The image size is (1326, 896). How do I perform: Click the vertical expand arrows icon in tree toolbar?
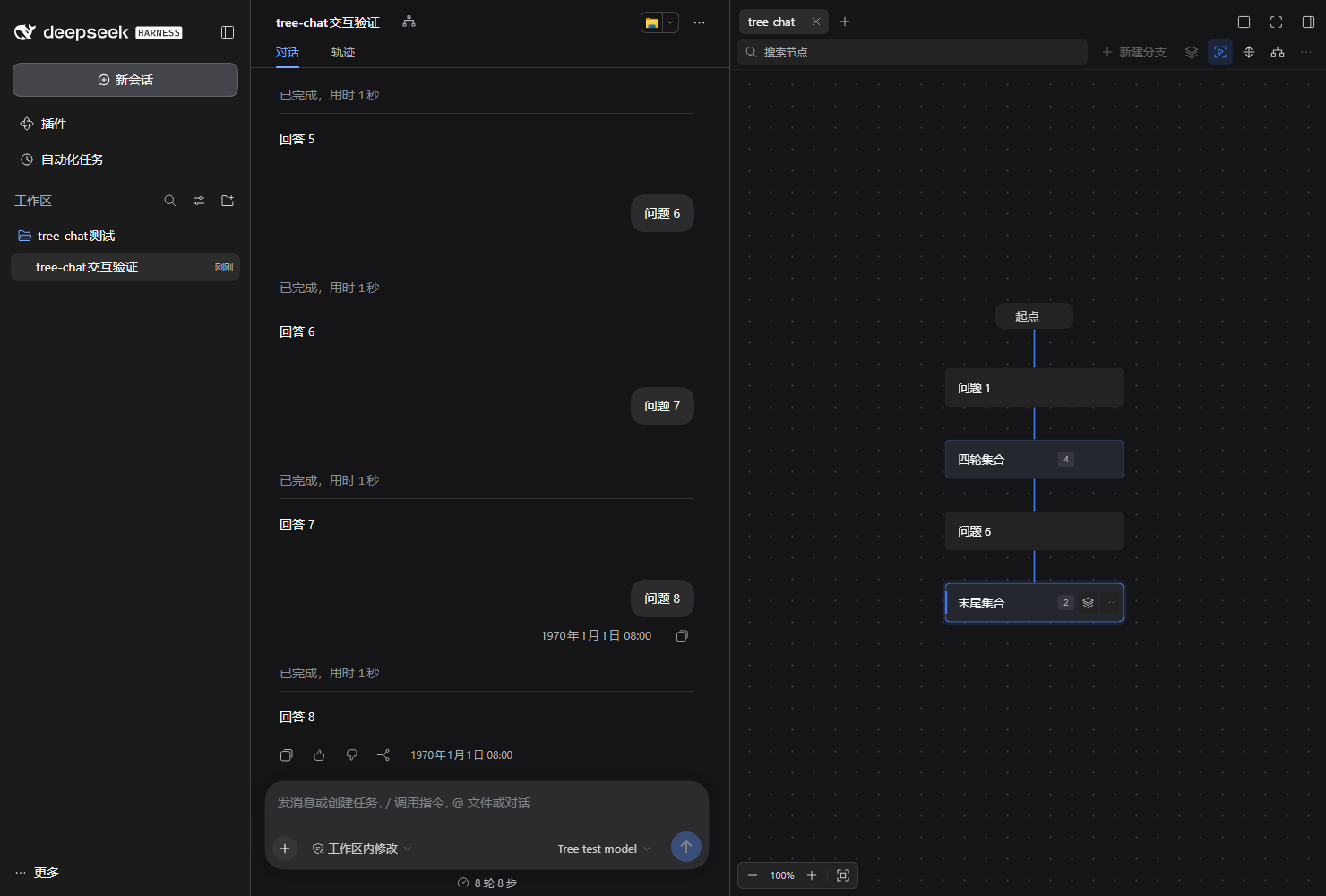pyautogui.click(x=1249, y=52)
